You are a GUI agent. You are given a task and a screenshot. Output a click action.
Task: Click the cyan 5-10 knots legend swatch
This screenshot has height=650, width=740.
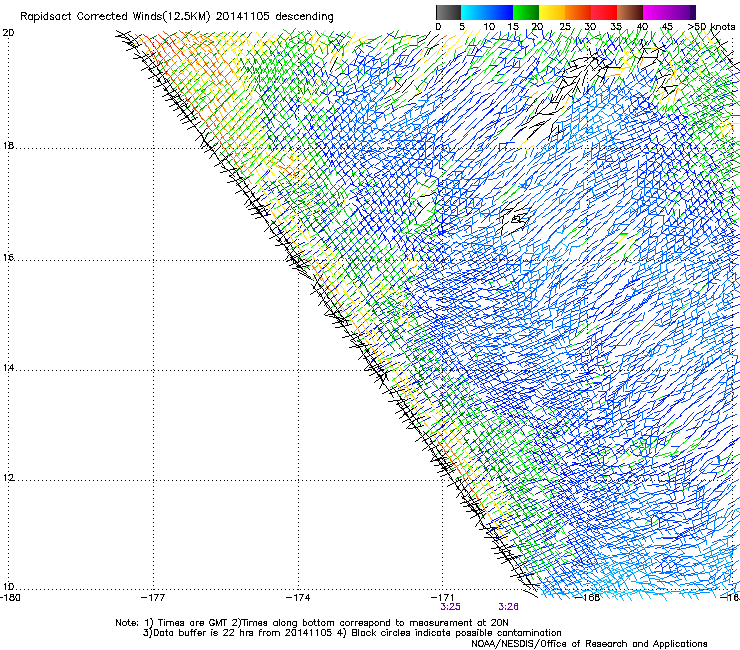[473, 12]
